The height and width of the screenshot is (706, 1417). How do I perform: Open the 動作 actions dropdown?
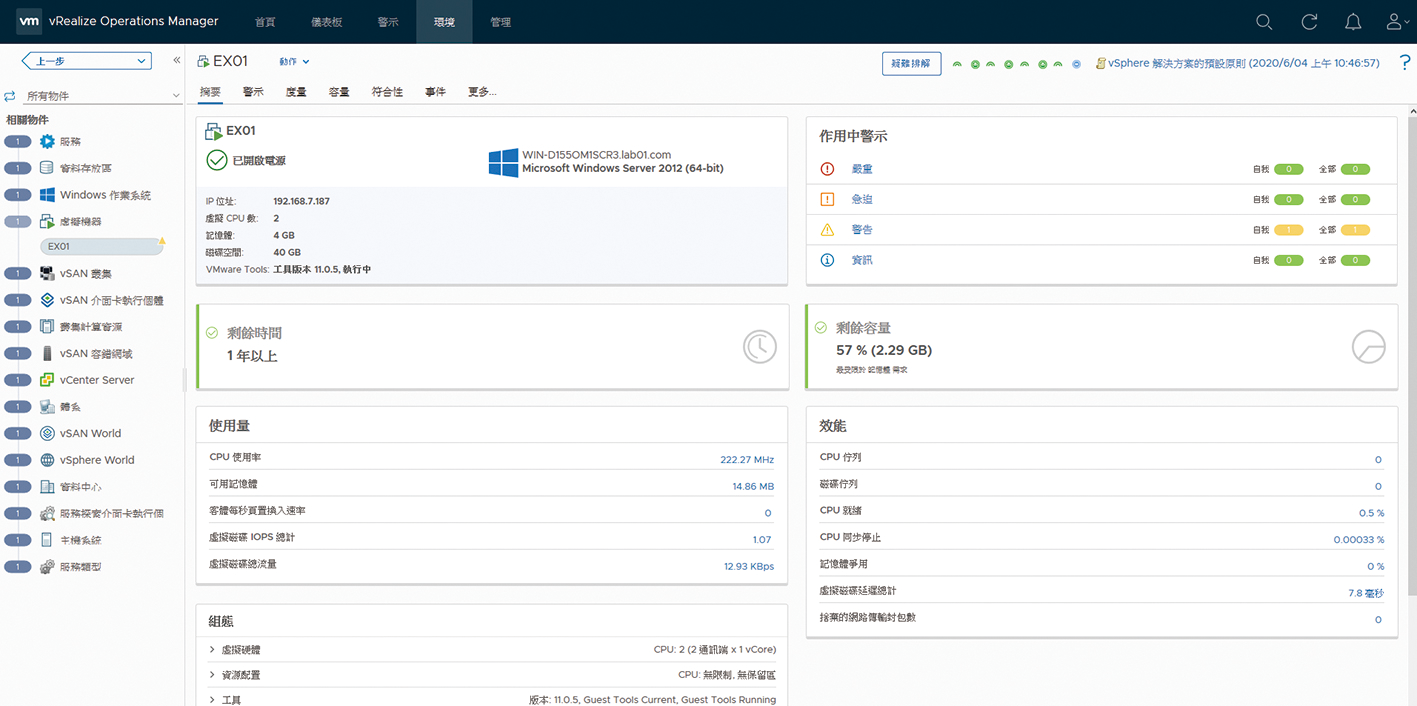[295, 62]
